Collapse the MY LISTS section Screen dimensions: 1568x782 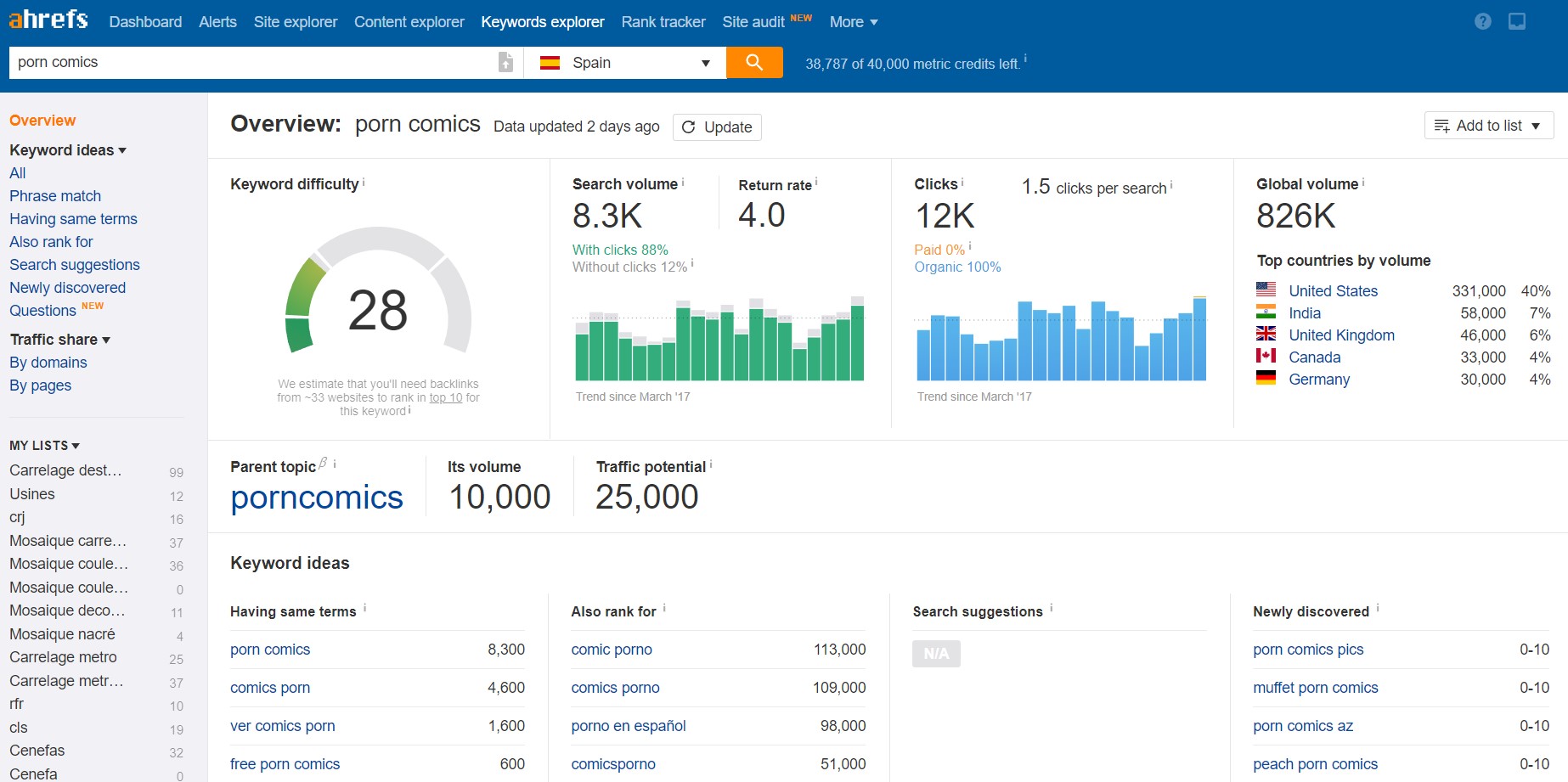pos(45,445)
